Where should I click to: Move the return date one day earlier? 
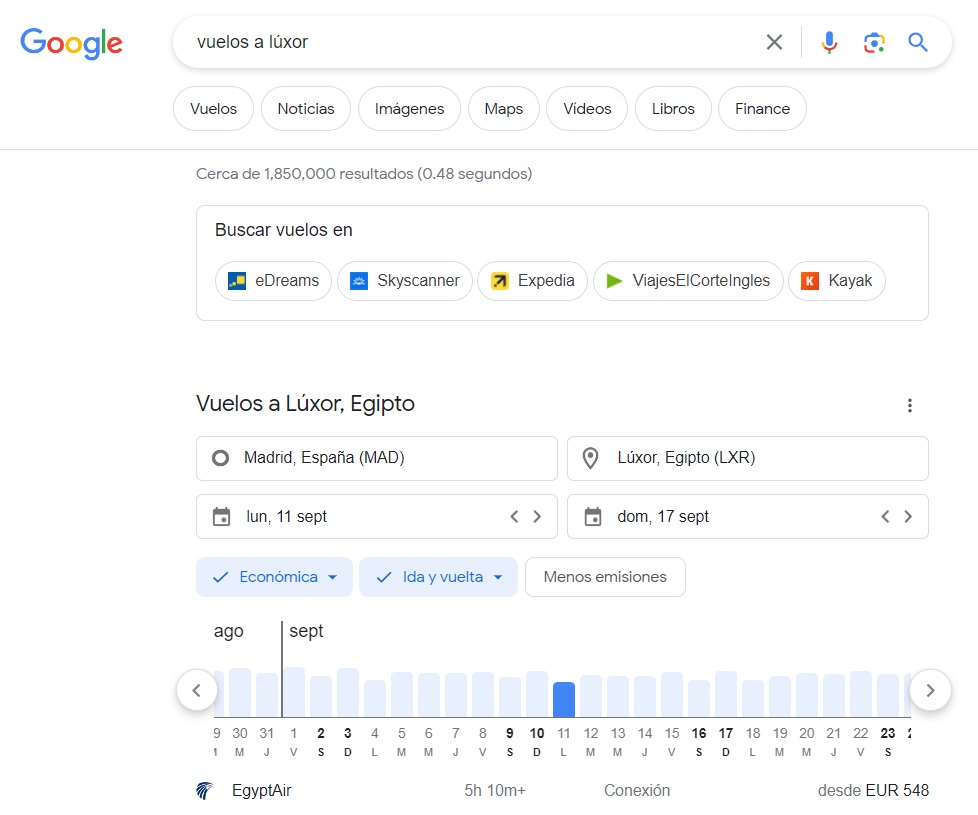885,516
